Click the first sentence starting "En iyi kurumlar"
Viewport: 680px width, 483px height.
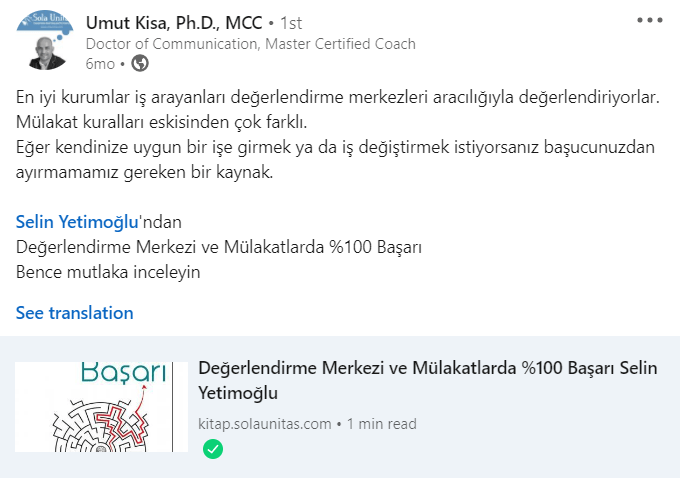[338, 100]
